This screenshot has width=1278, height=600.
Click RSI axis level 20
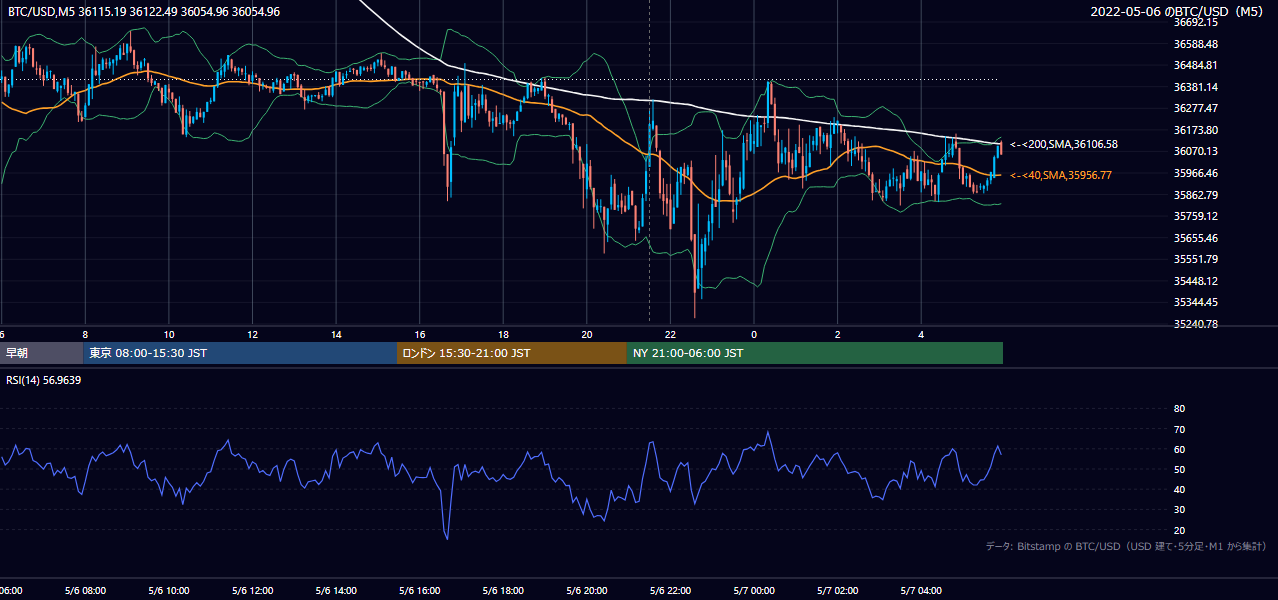pyautogui.click(x=1179, y=530)
